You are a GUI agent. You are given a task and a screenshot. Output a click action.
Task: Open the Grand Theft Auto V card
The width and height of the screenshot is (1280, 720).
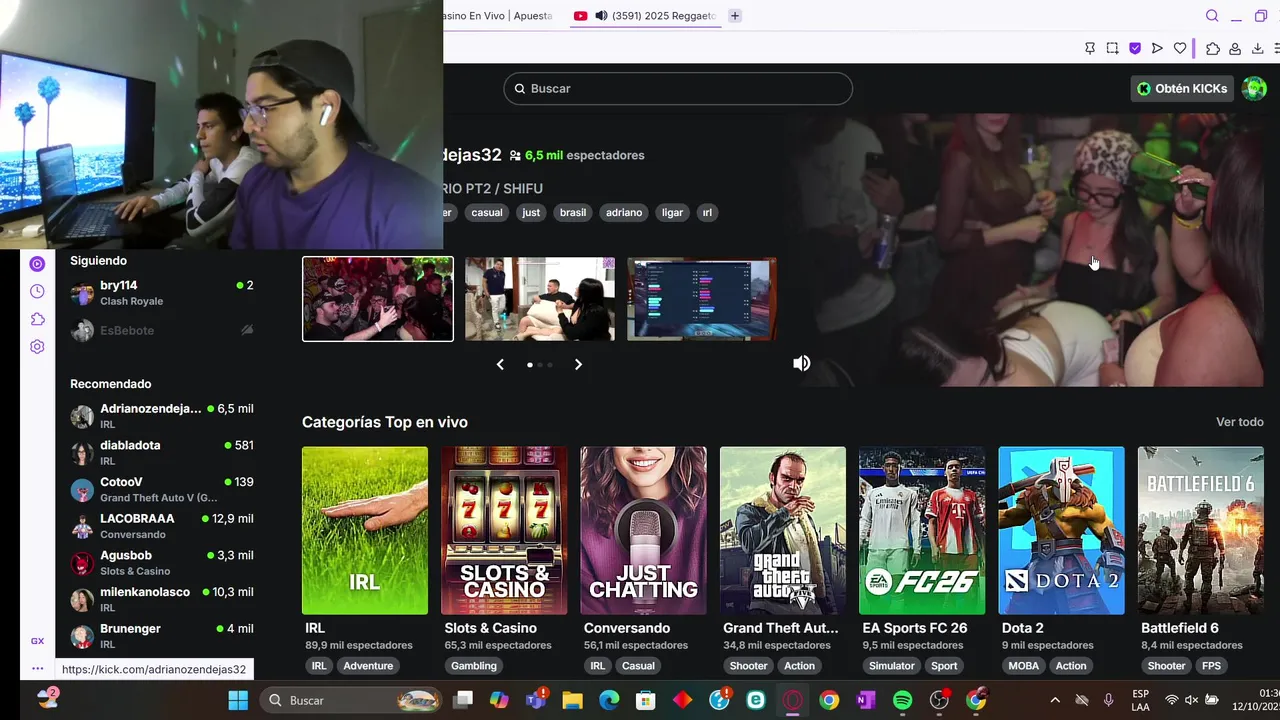coord(783,530)
